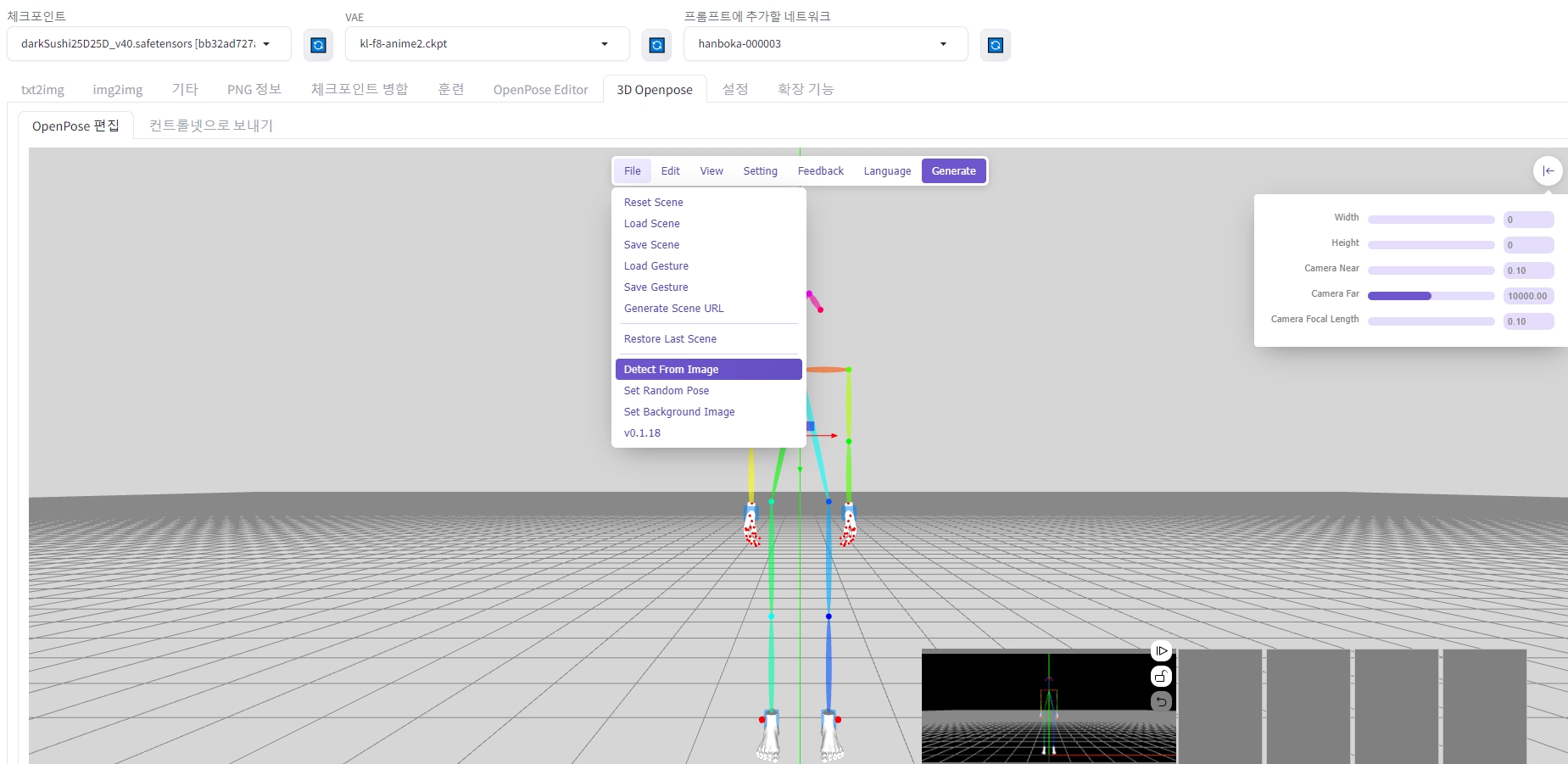
Task: Choose Load Gesture
Action: (709, 265)
